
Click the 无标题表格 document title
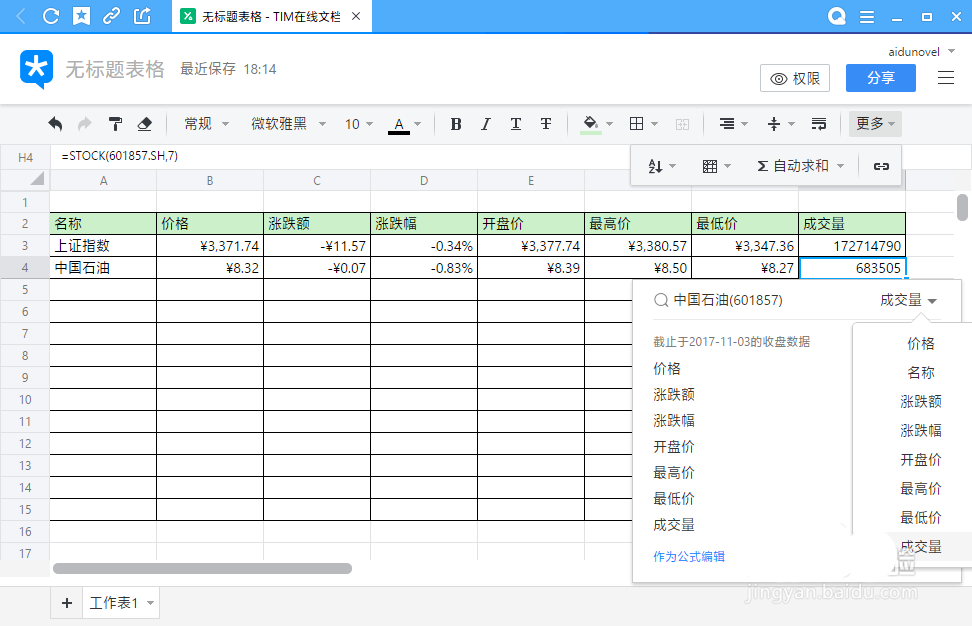click(115, 69)
